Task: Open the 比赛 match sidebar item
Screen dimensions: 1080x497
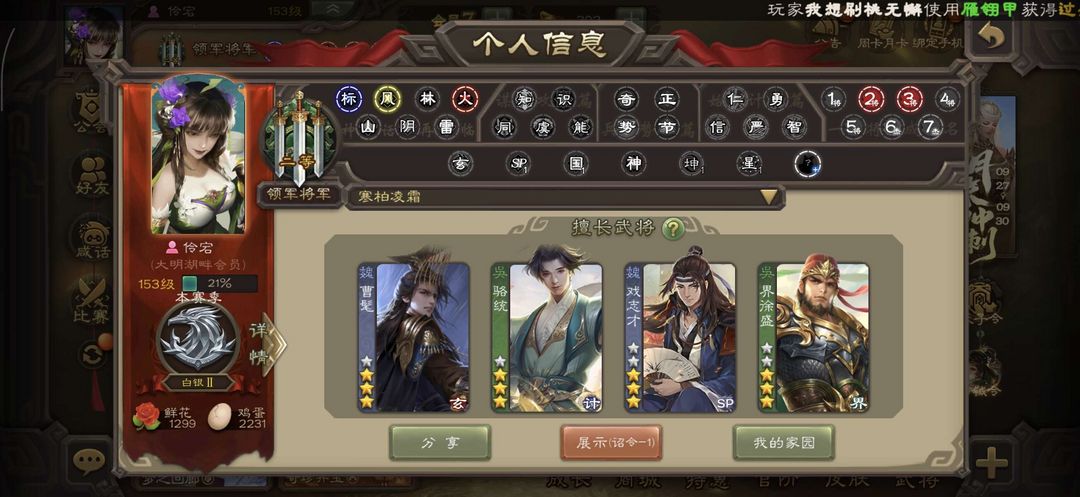Action: [x=92, y=301]
